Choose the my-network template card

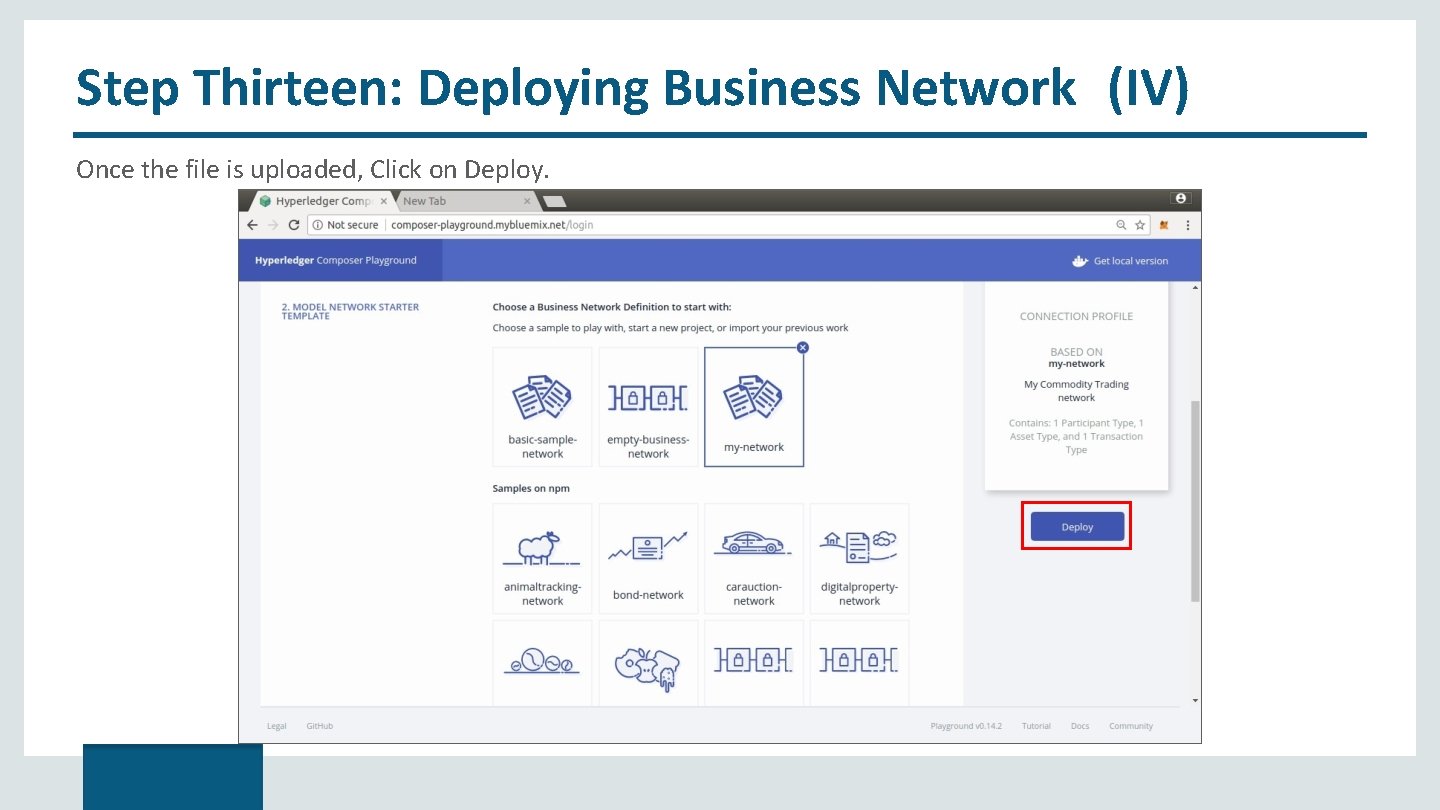[754, 407]
